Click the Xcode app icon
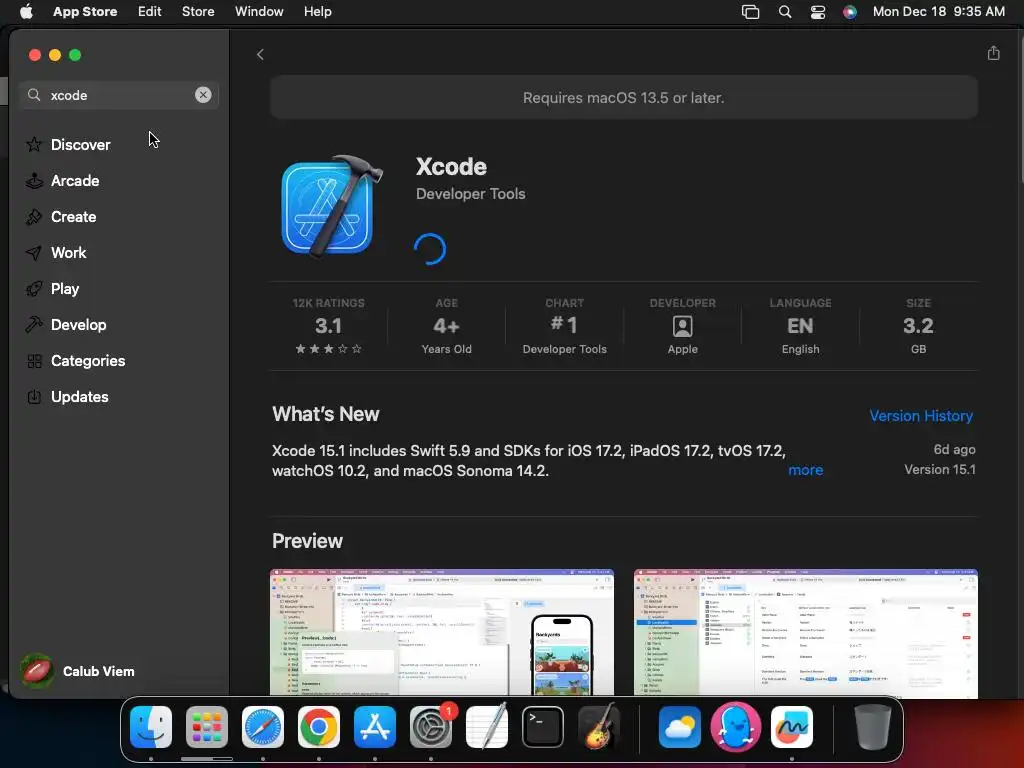1024x768 pixels. click(331, 206)
